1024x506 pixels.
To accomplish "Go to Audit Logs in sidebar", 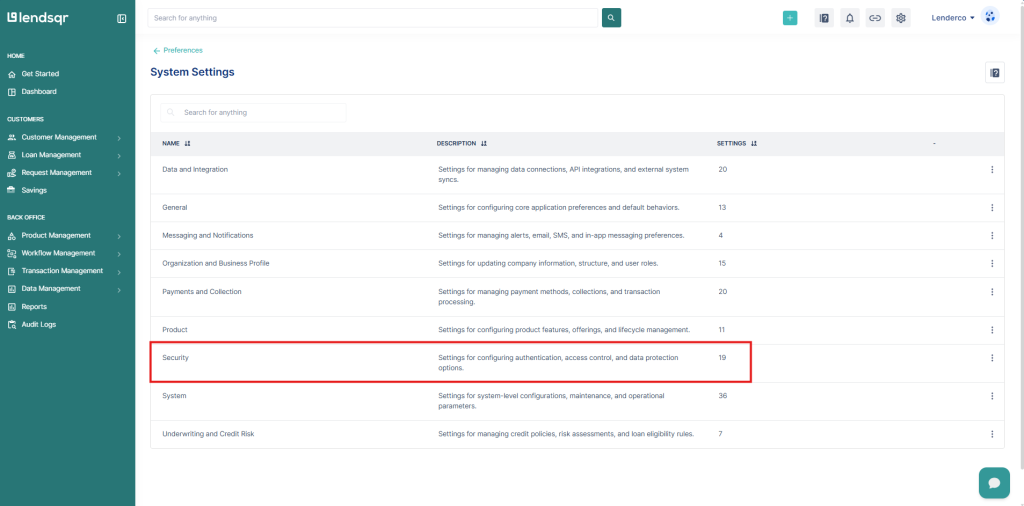I will click(x=38, y=325).
